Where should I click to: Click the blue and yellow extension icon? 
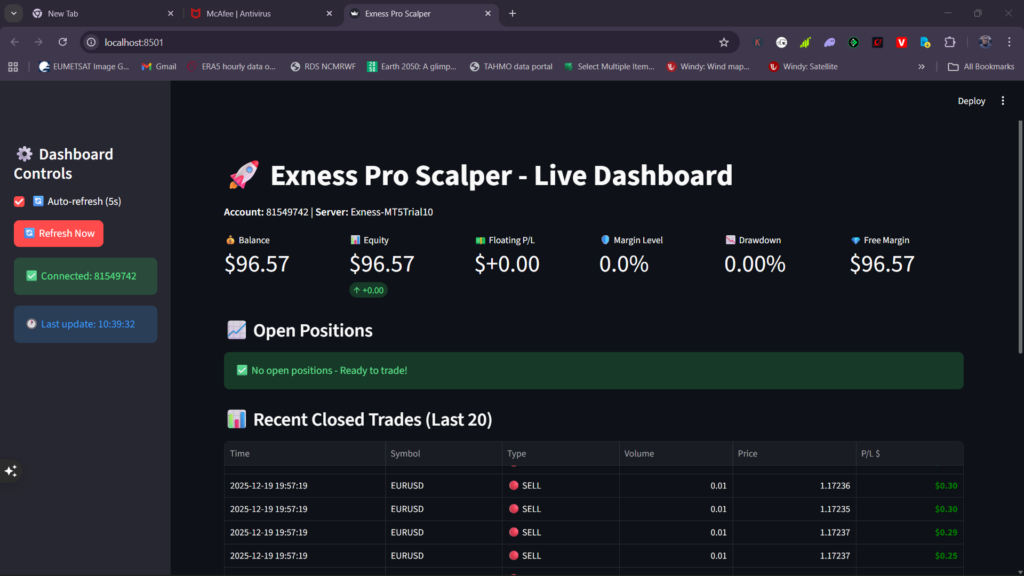pos(925,42)
